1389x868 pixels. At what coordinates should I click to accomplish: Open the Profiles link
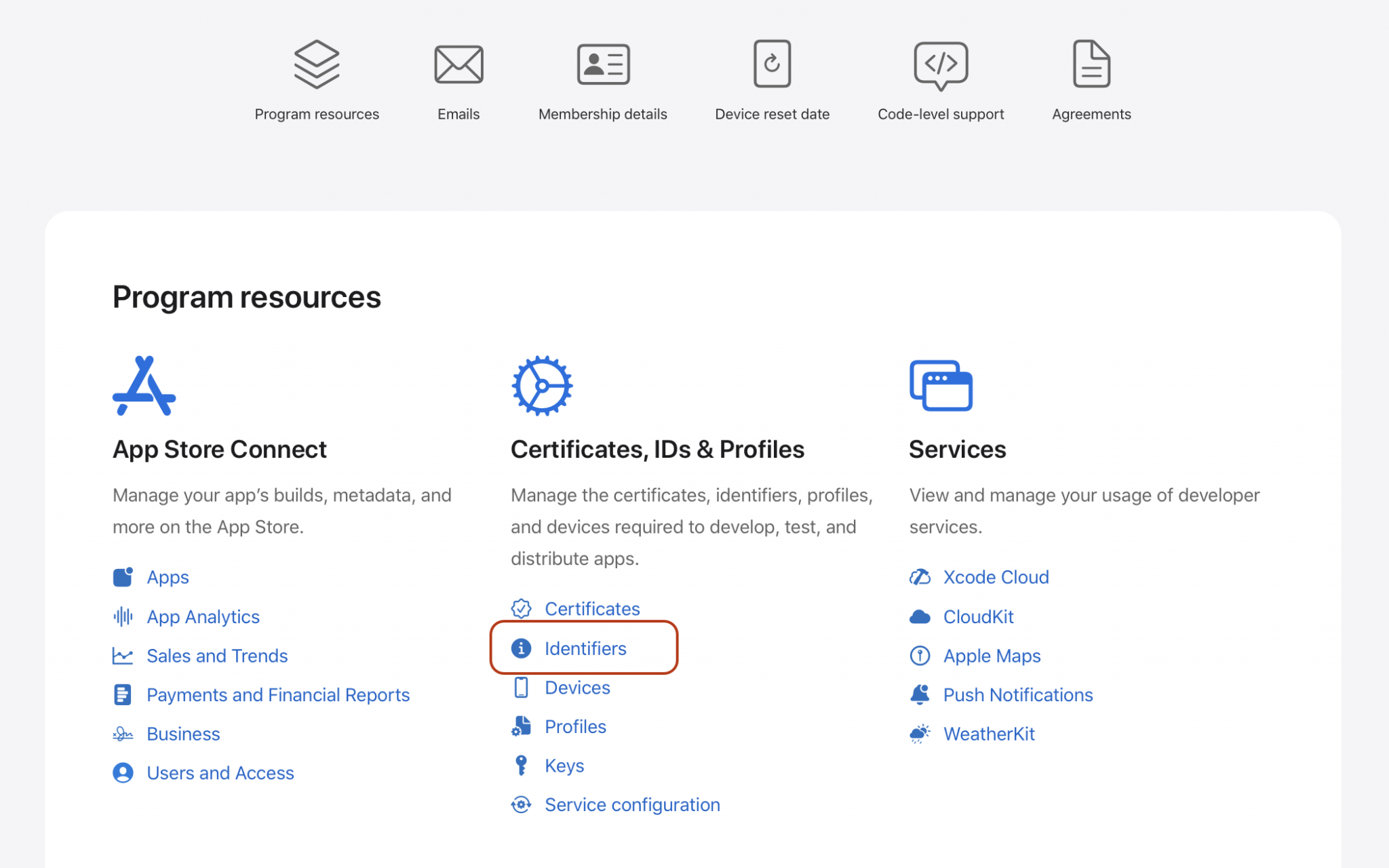(575, 726)
